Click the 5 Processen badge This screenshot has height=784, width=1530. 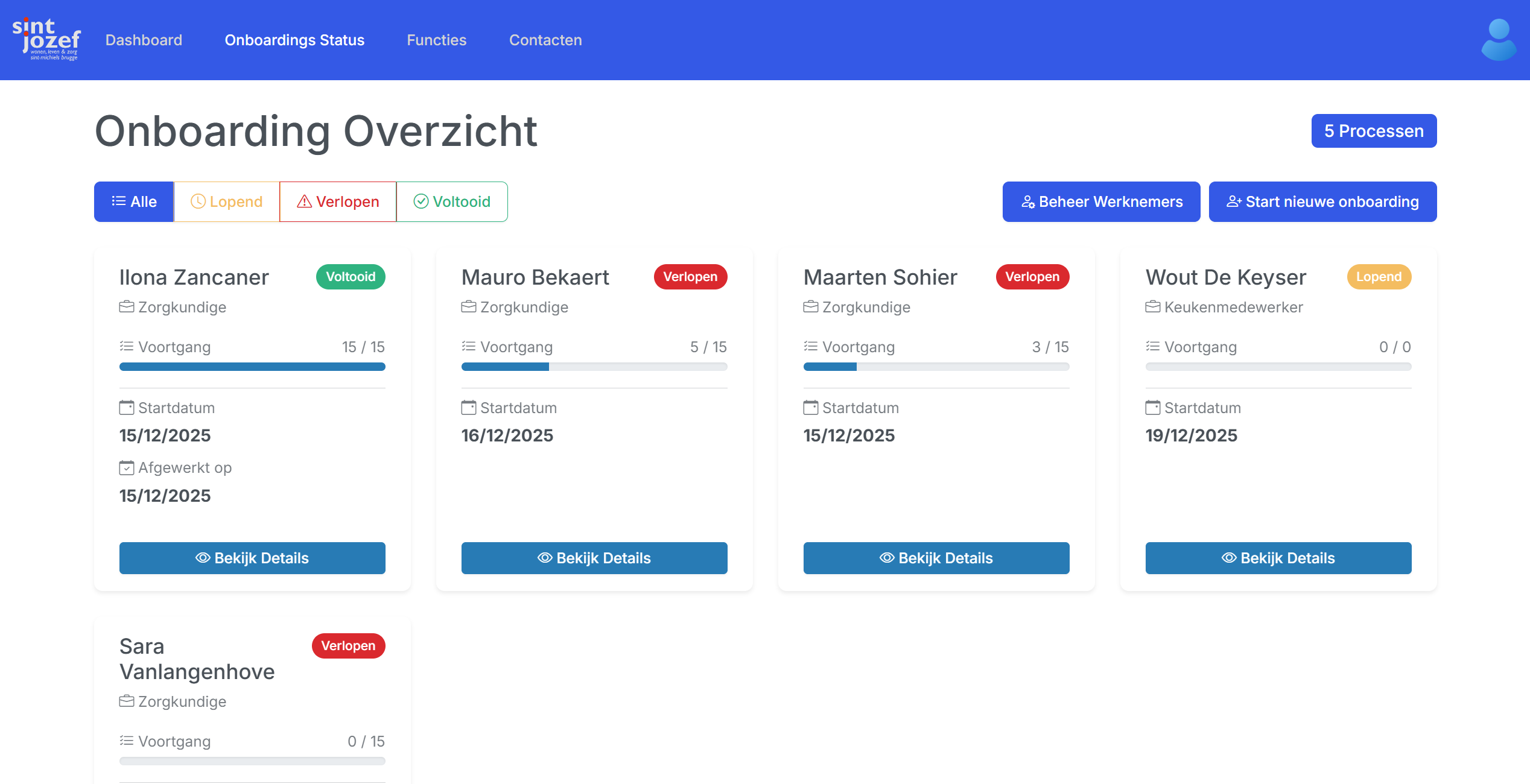coord(1373,131)
